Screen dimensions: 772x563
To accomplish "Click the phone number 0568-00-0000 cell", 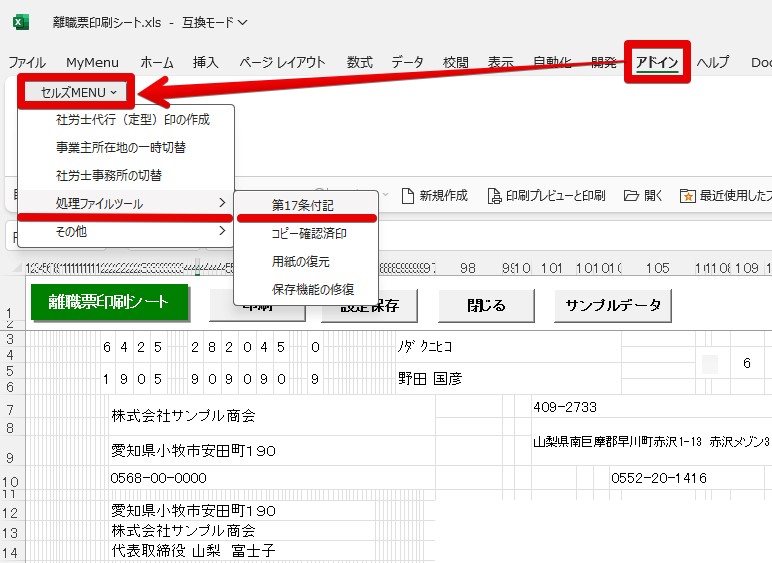I will 271,478.
